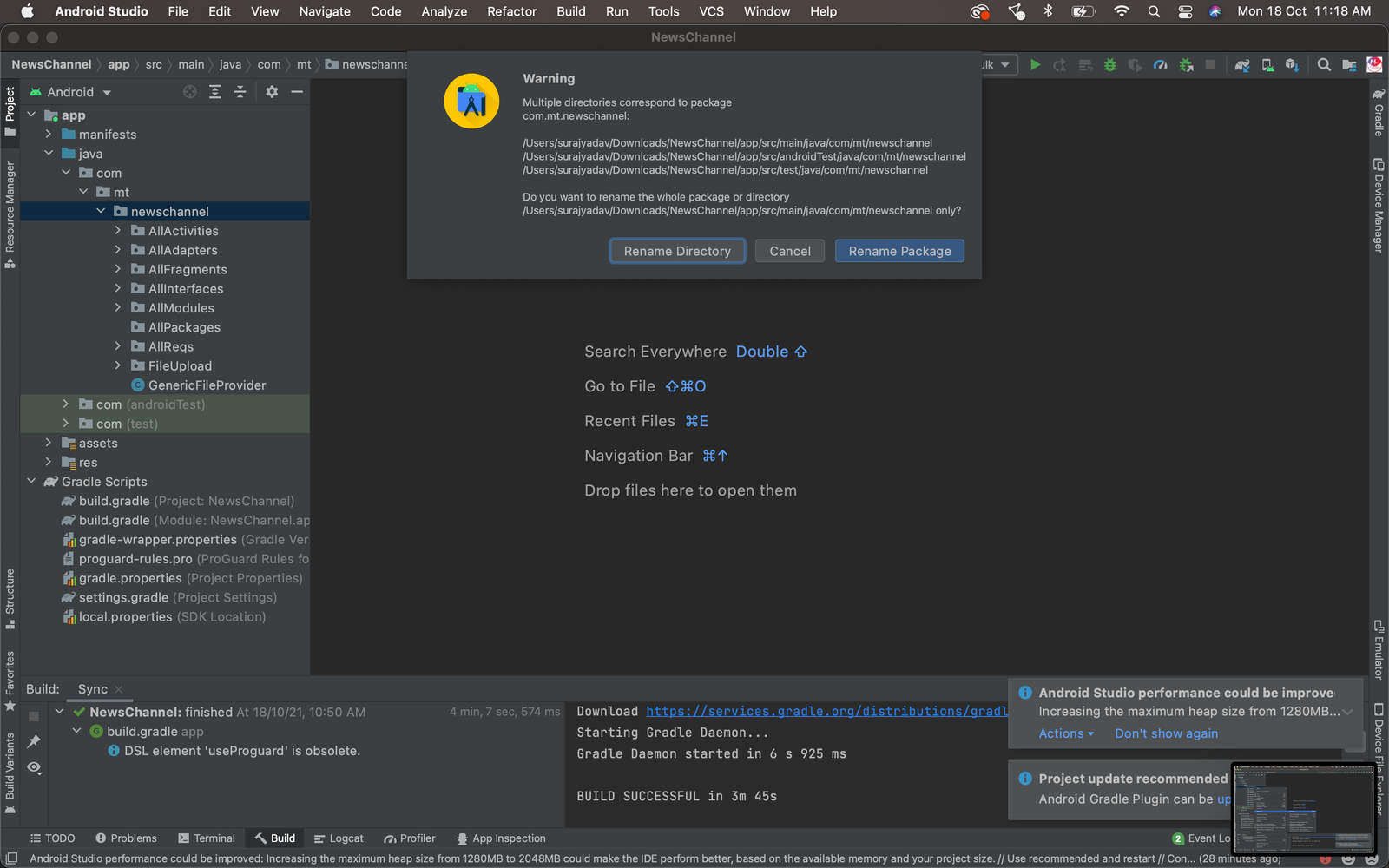Click desktop preview thumbnail at bottom right
This screenshot has height=868, width=1389.
tap(1304, 810)
